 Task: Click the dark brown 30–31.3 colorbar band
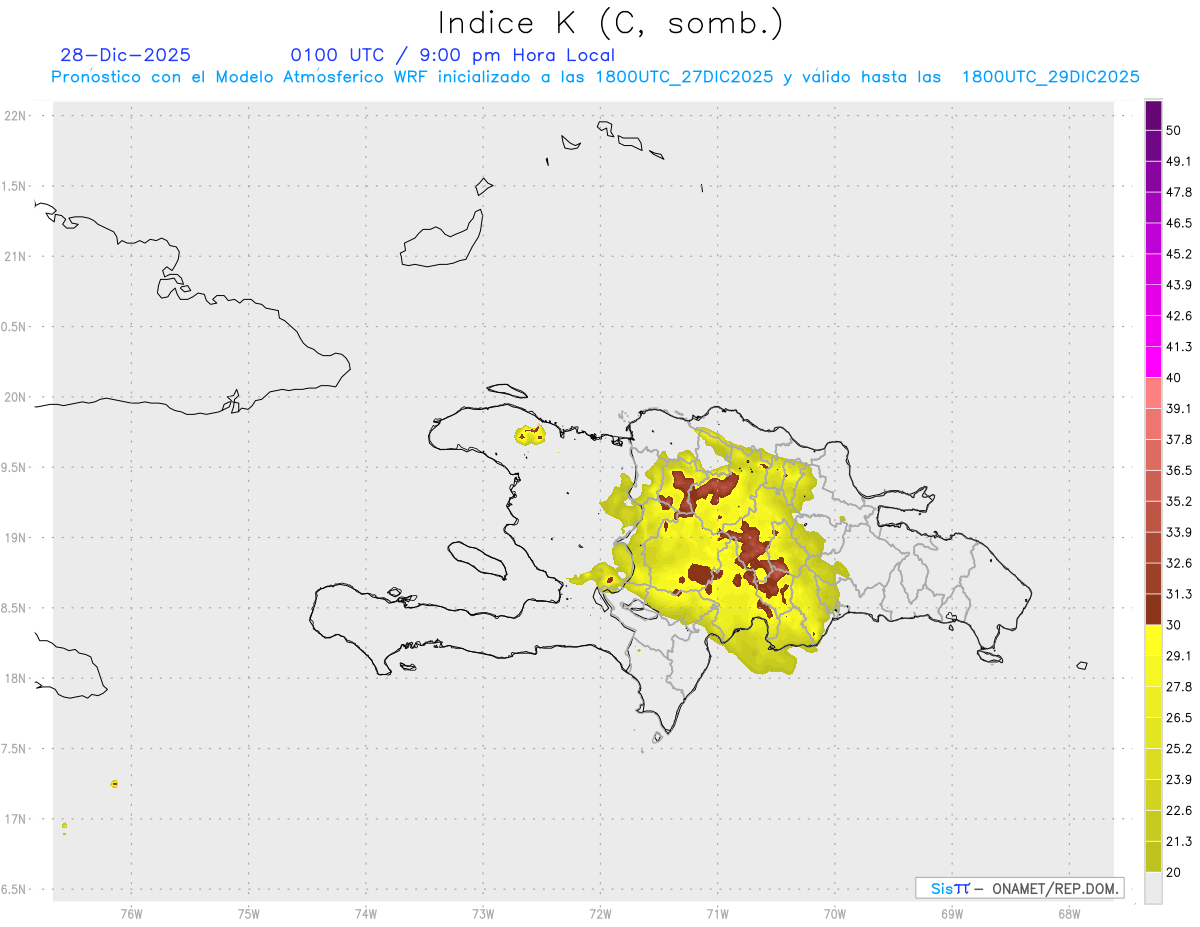(x=1153, y=609)
